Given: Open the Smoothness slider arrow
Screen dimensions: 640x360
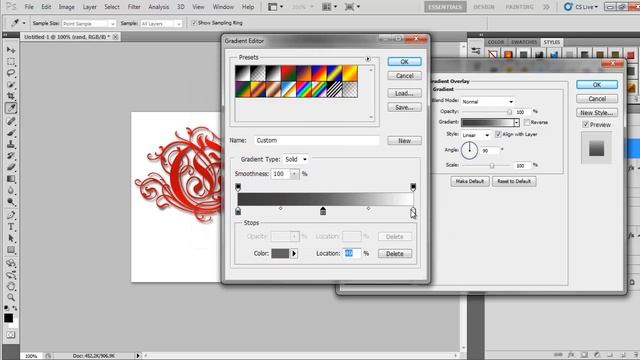Looking at the screenshot, I should (x=294, y=174).
